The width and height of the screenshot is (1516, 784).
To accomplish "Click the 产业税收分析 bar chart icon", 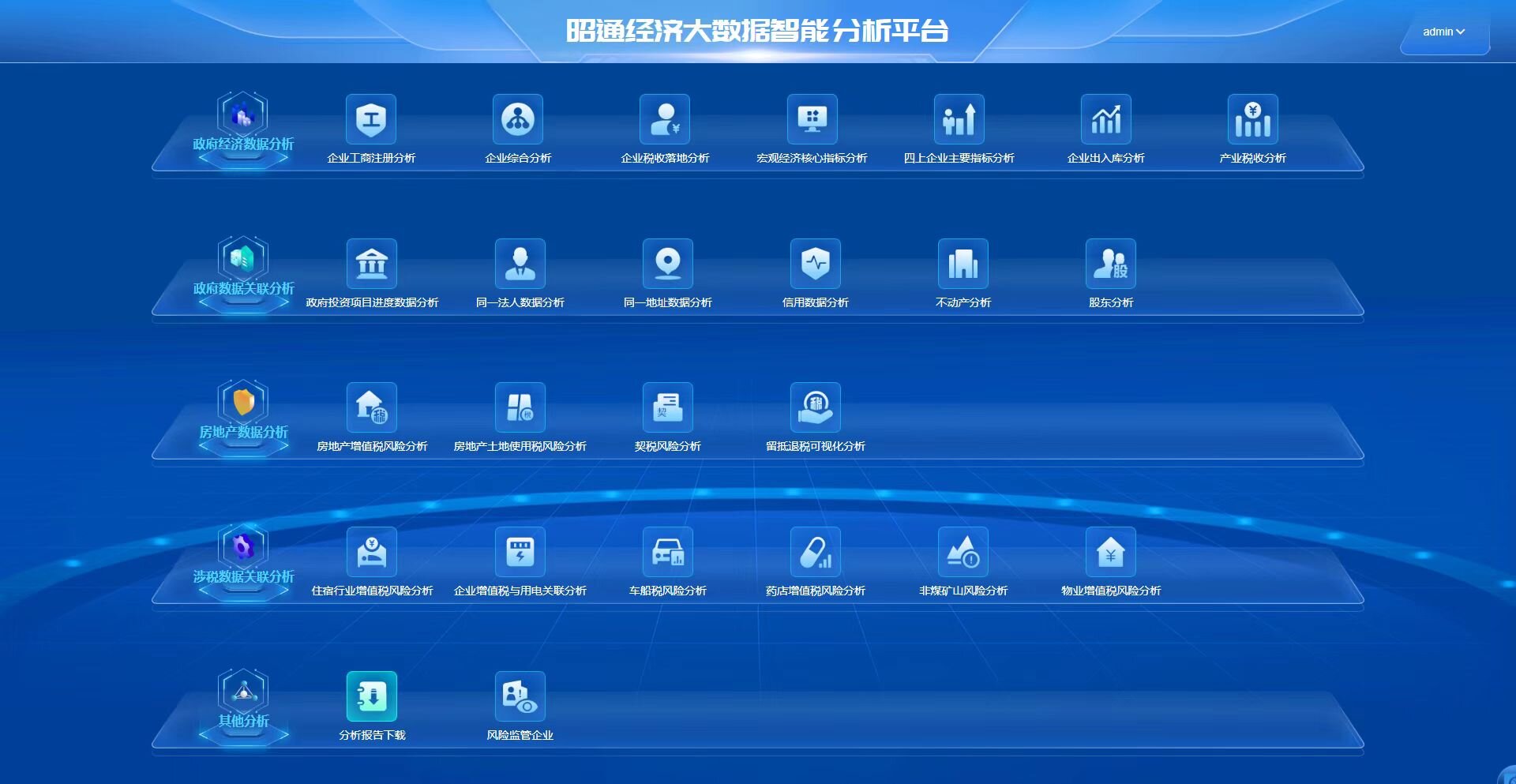I will (1252, 119).
